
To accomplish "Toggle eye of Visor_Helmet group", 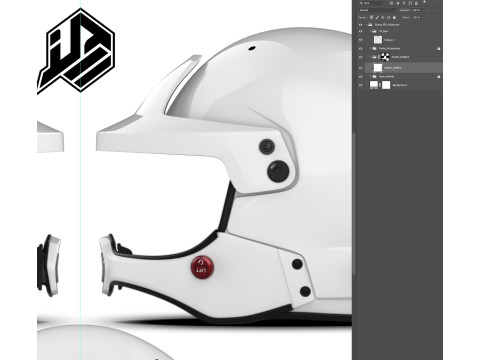I will [360, 76].
